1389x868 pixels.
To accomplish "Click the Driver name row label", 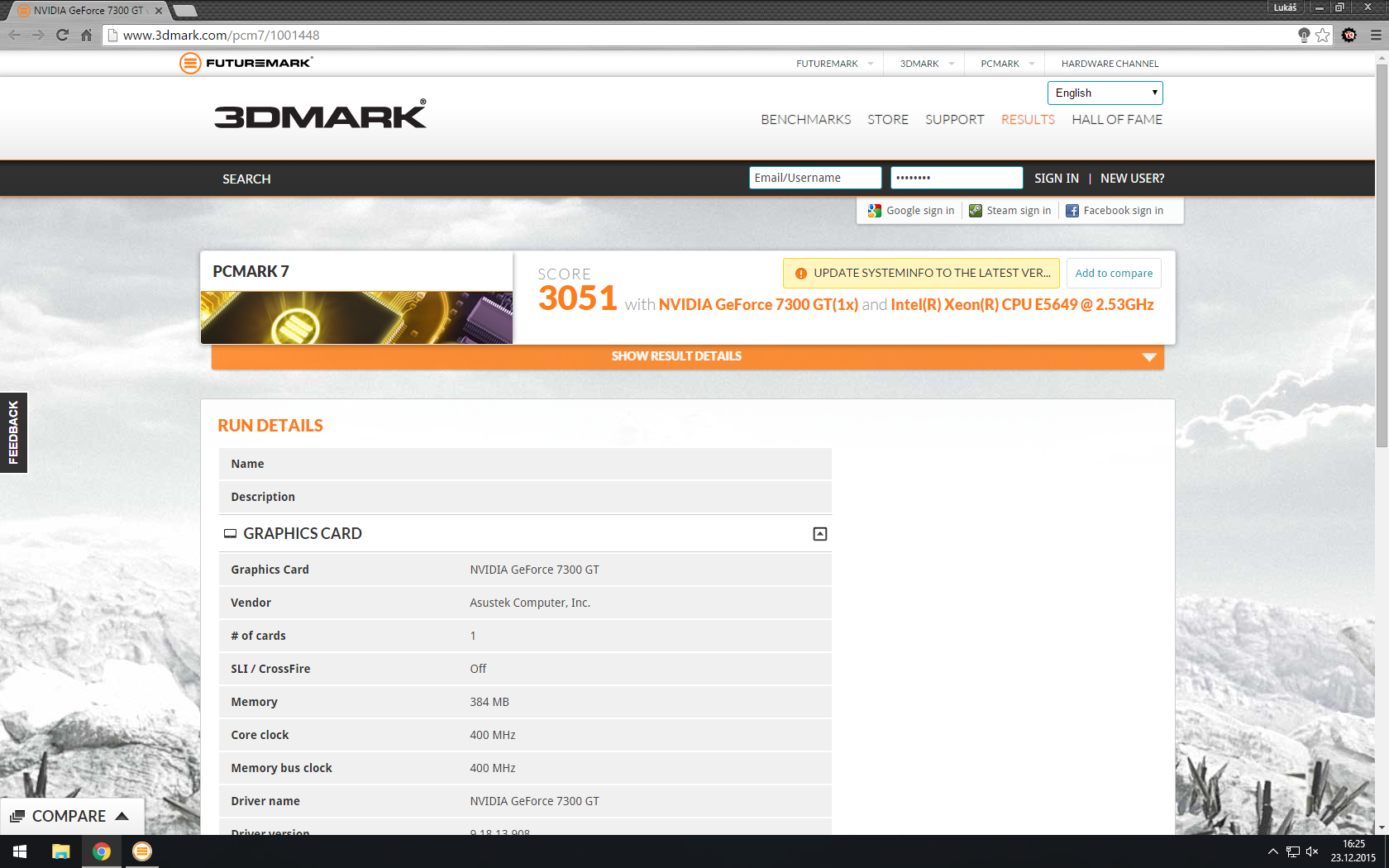I will 265,801.
